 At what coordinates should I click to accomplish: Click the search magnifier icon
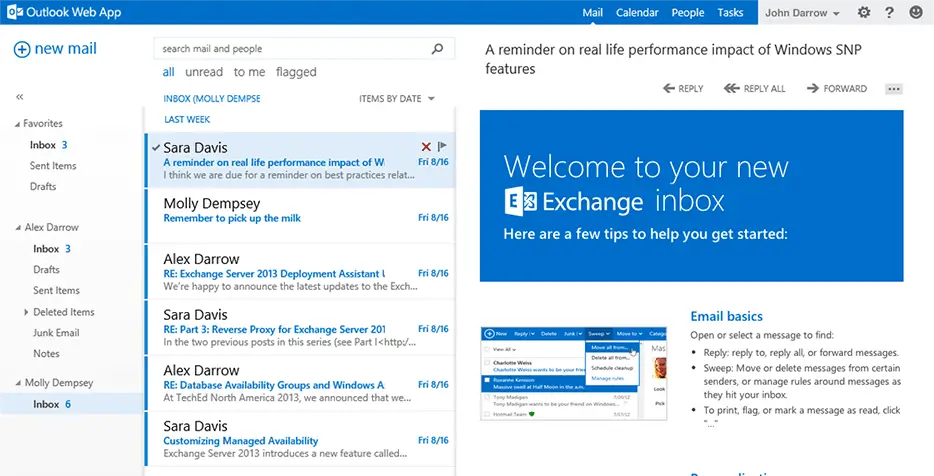[x=436, y=48]
